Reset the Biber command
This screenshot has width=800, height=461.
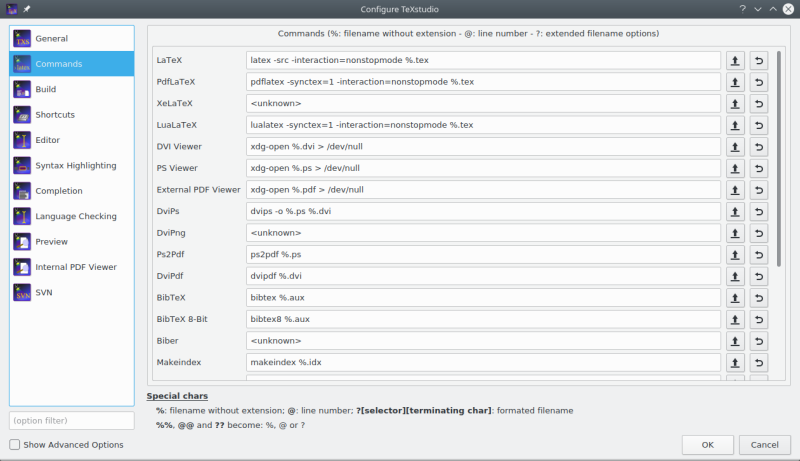(759, 341)
